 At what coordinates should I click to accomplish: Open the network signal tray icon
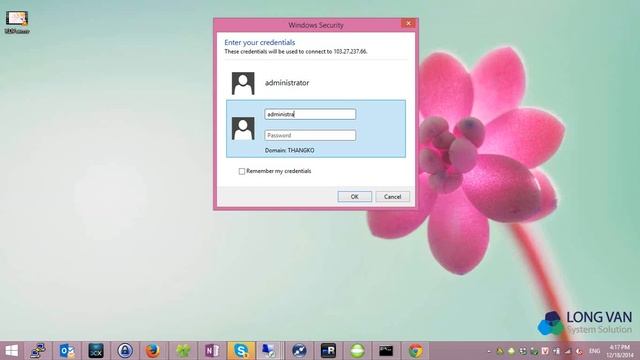pyautogui.click(x=568, y=351)
